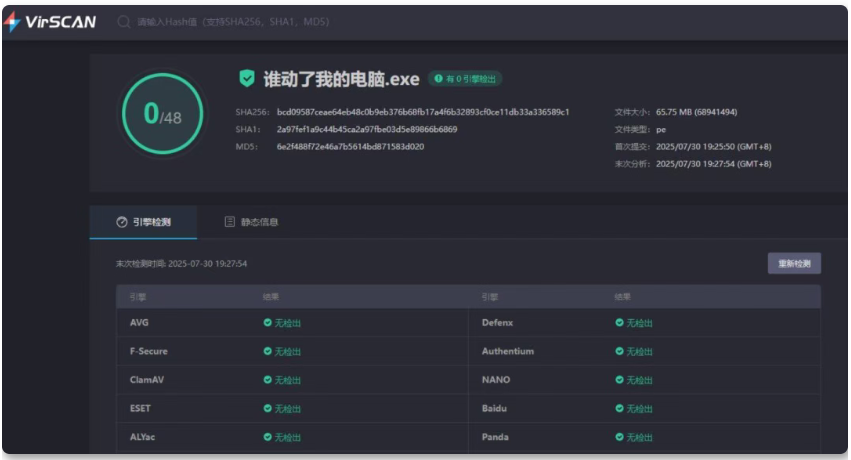Click the 末次检测时间 2025-07-30 19:27:54 line

[181, 264]
